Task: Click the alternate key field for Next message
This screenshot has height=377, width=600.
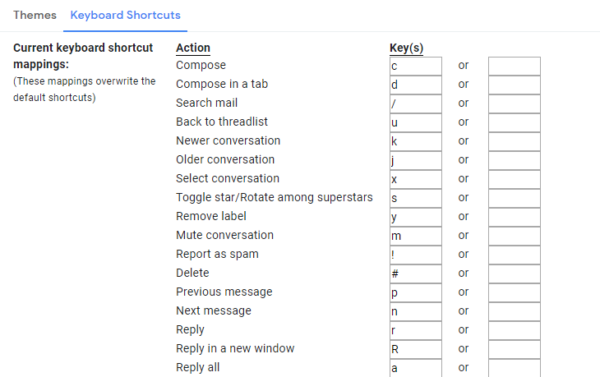Action: [514, 312]
